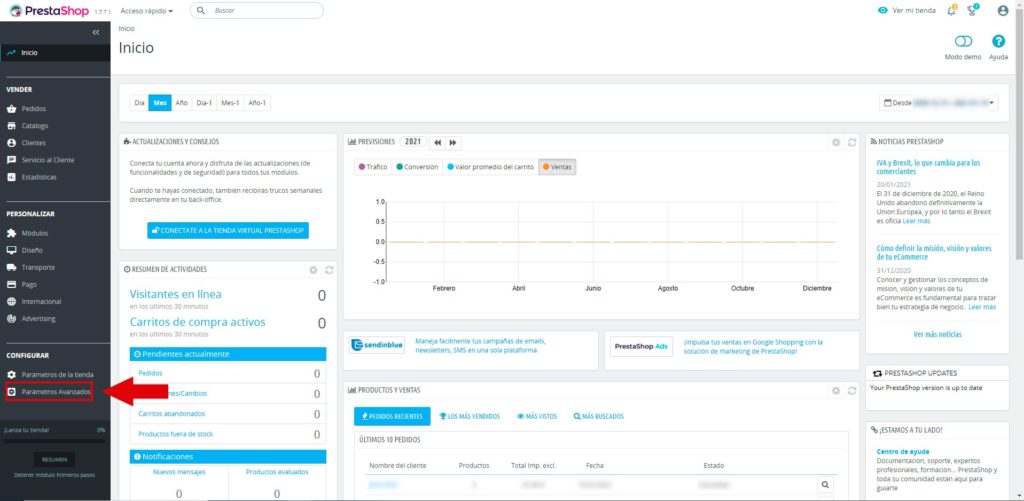Collapse the sidebar with double chevron icon
This screenshot has height=501, width=1024.
click(x=96, y=32)
